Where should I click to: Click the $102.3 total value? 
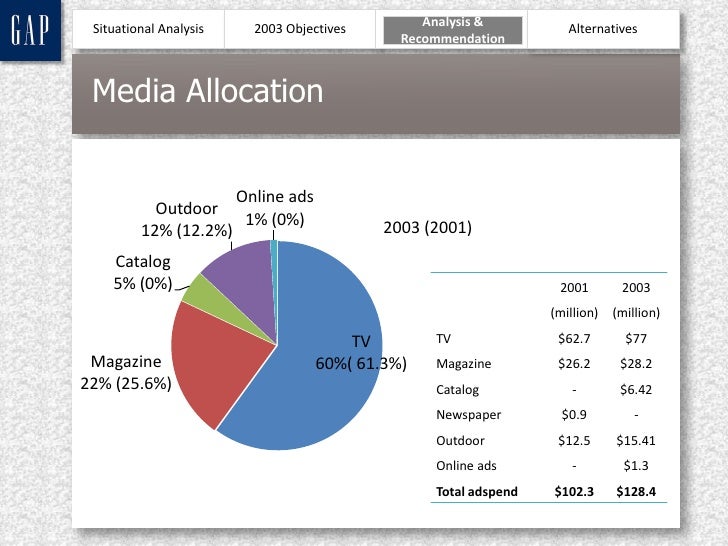574,492
